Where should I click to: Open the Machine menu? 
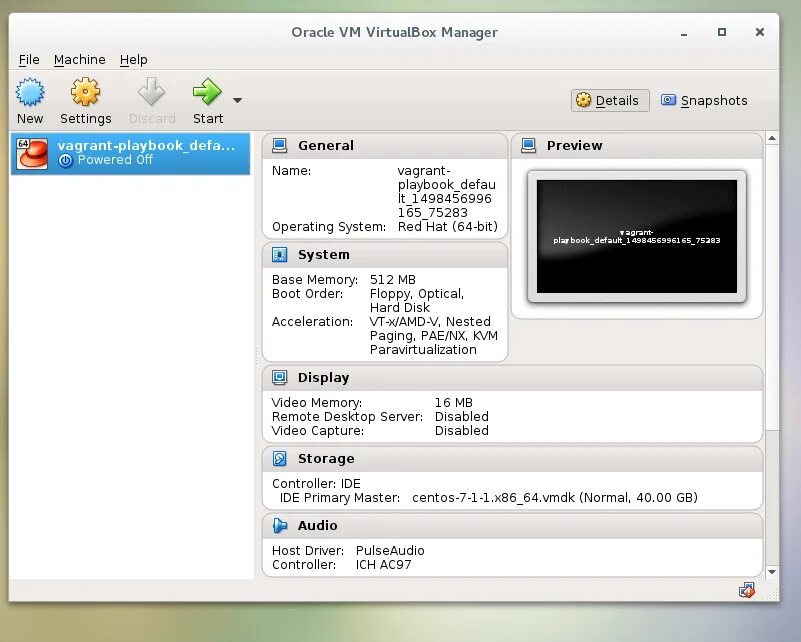(80, 59)
